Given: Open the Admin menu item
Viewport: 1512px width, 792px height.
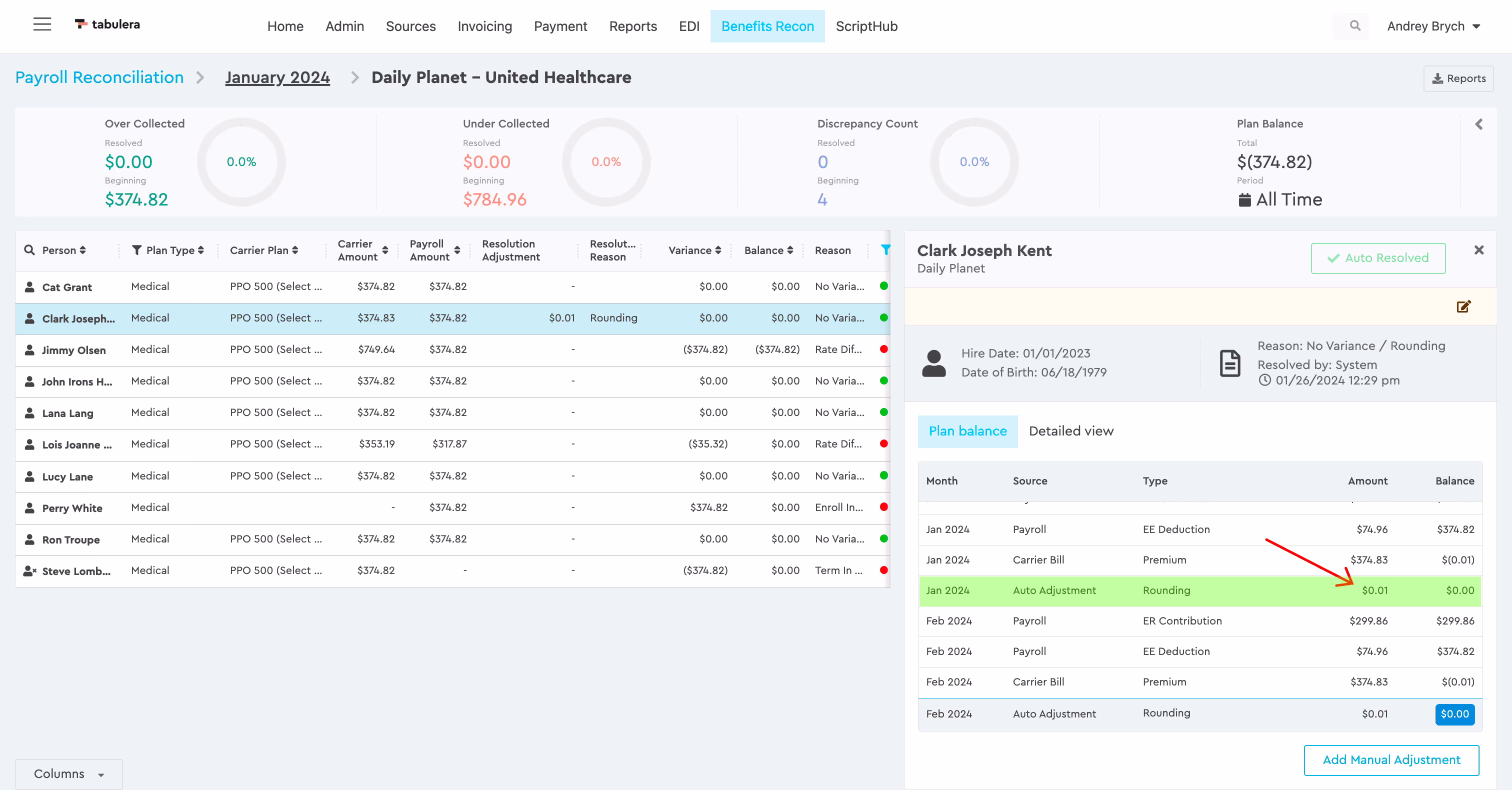Looking at the screenshot, I should coord(344,26).
